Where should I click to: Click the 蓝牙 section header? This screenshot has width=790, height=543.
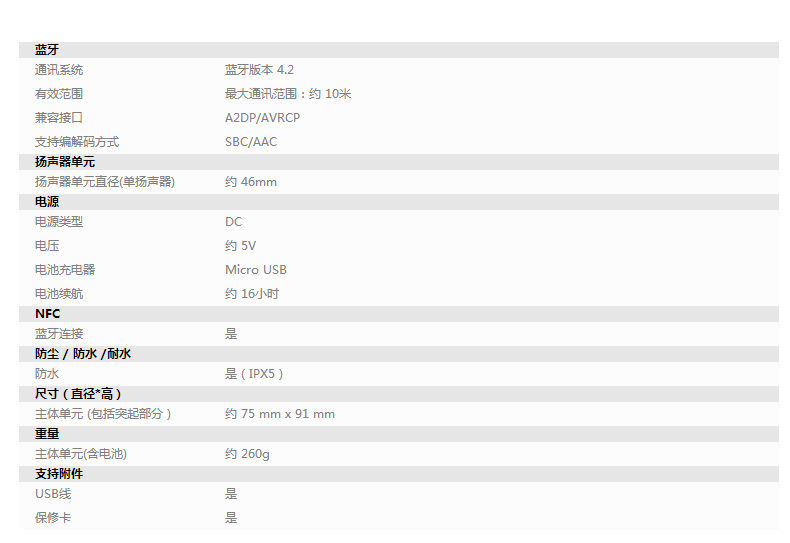point(46,50)
